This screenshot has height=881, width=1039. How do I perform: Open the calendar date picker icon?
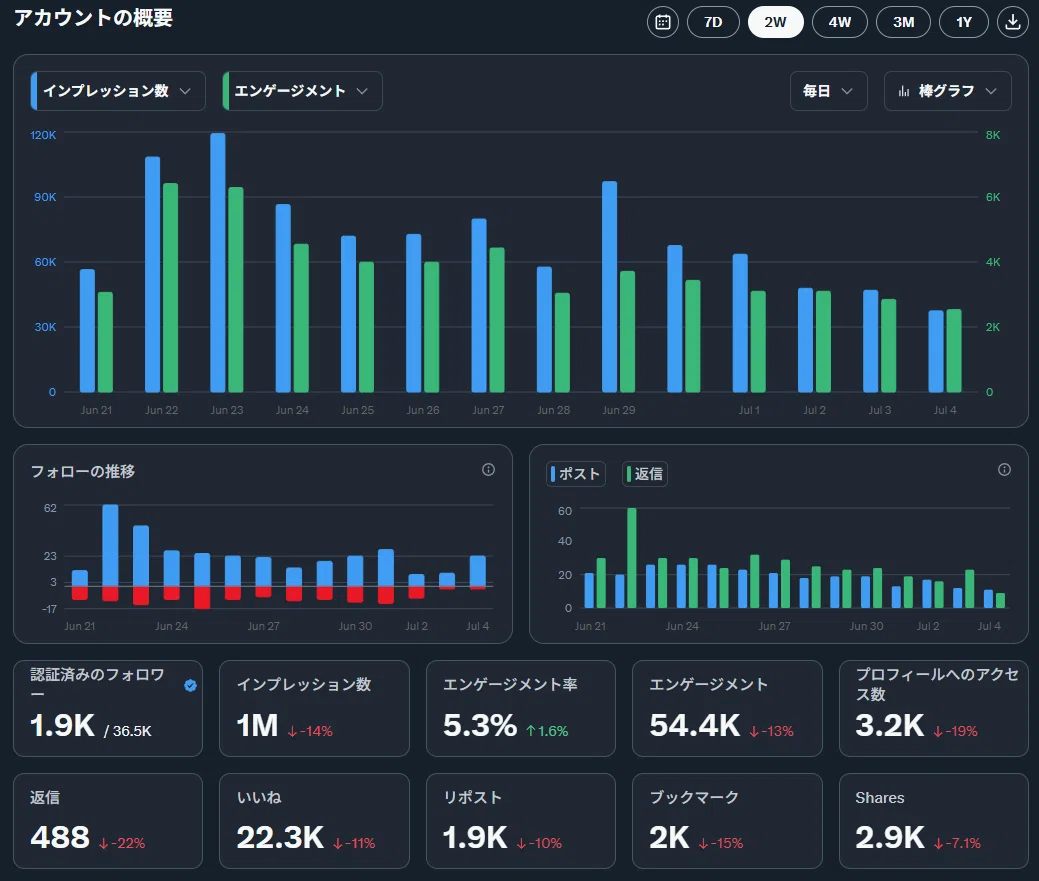pos(663,22)
